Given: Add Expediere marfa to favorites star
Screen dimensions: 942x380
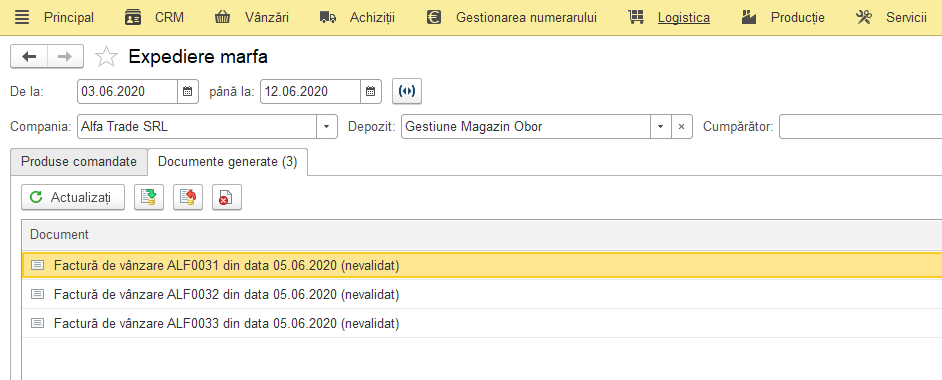Looking at the screenshot, I should [106, 56].
